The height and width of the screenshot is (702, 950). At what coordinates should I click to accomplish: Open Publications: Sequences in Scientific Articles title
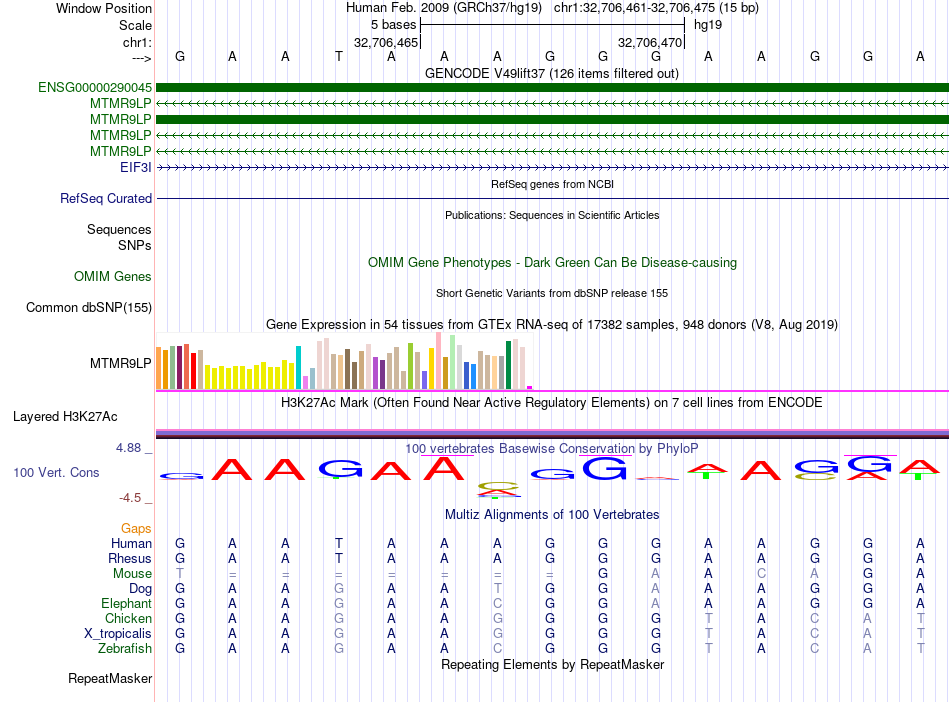552,215
